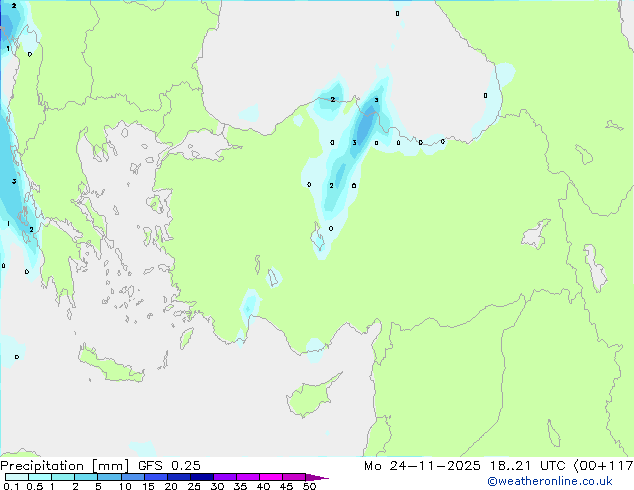Click the '(00+117' forecast run text
The image size is (634, 490).
603,466
